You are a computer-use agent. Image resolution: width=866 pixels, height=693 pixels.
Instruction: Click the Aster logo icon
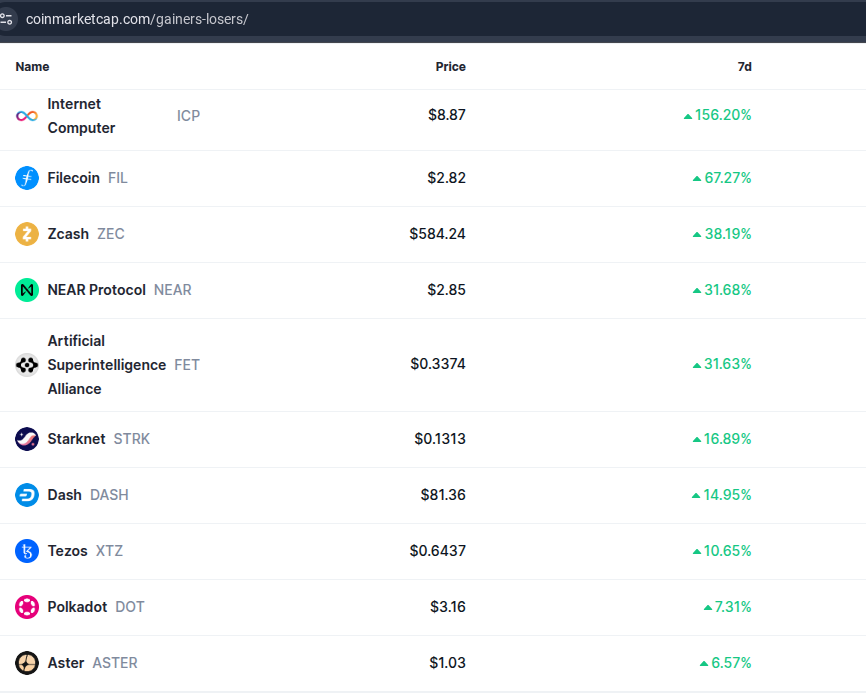(27, 663)
